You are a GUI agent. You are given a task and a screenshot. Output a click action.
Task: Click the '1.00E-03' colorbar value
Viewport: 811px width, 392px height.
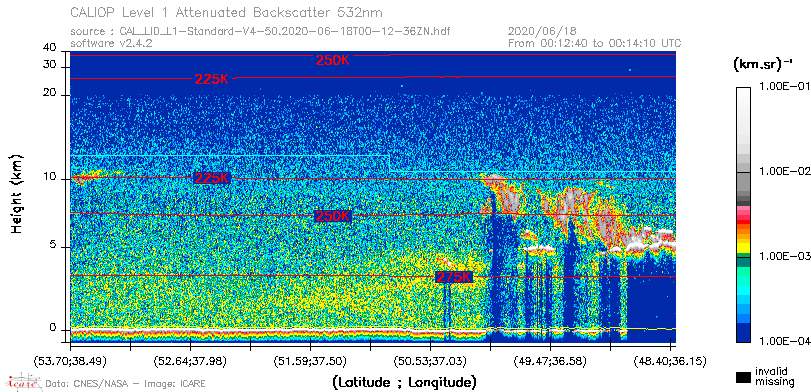784,256
